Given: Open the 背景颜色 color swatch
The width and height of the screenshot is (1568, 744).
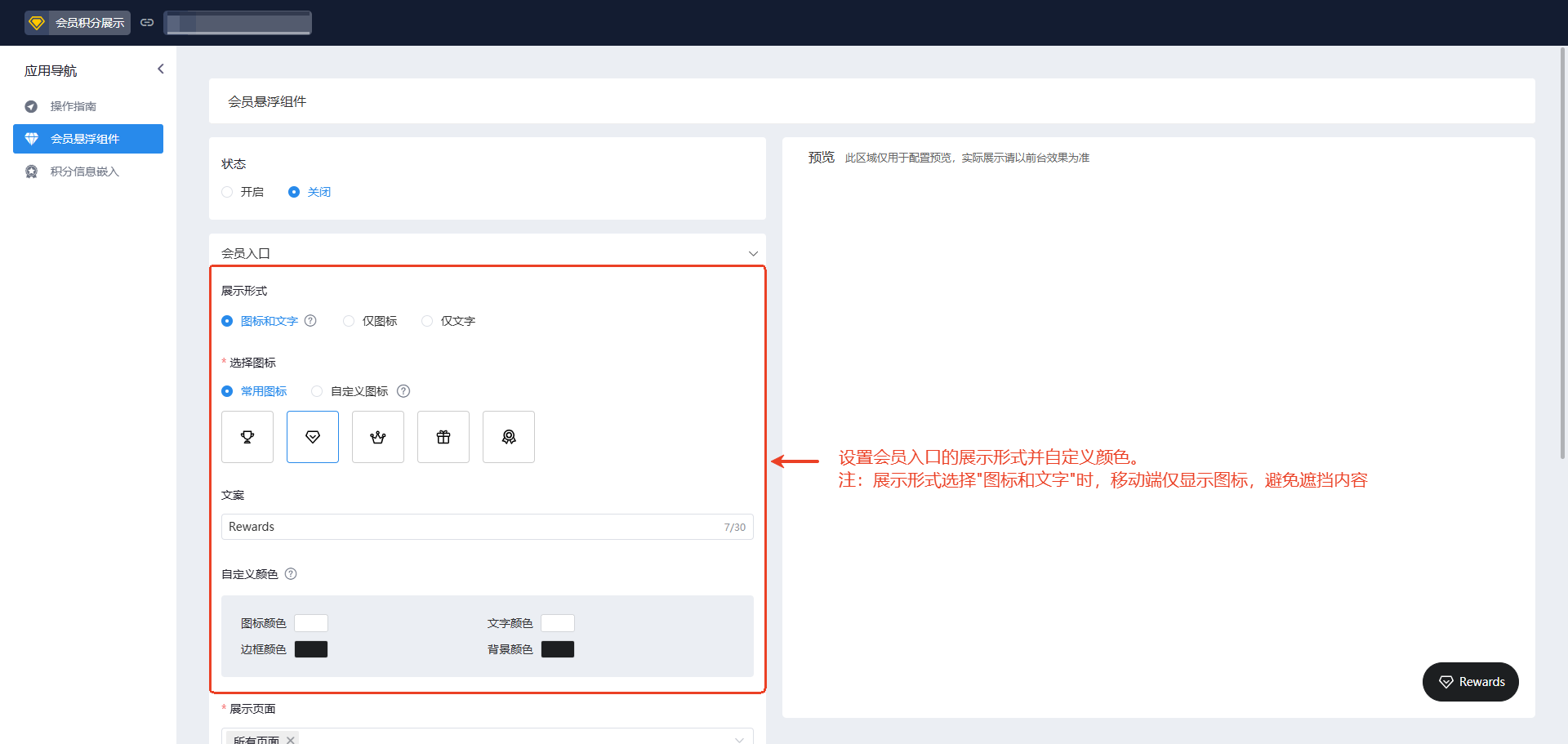Looking at the screenshot, I should pos(558,649).
